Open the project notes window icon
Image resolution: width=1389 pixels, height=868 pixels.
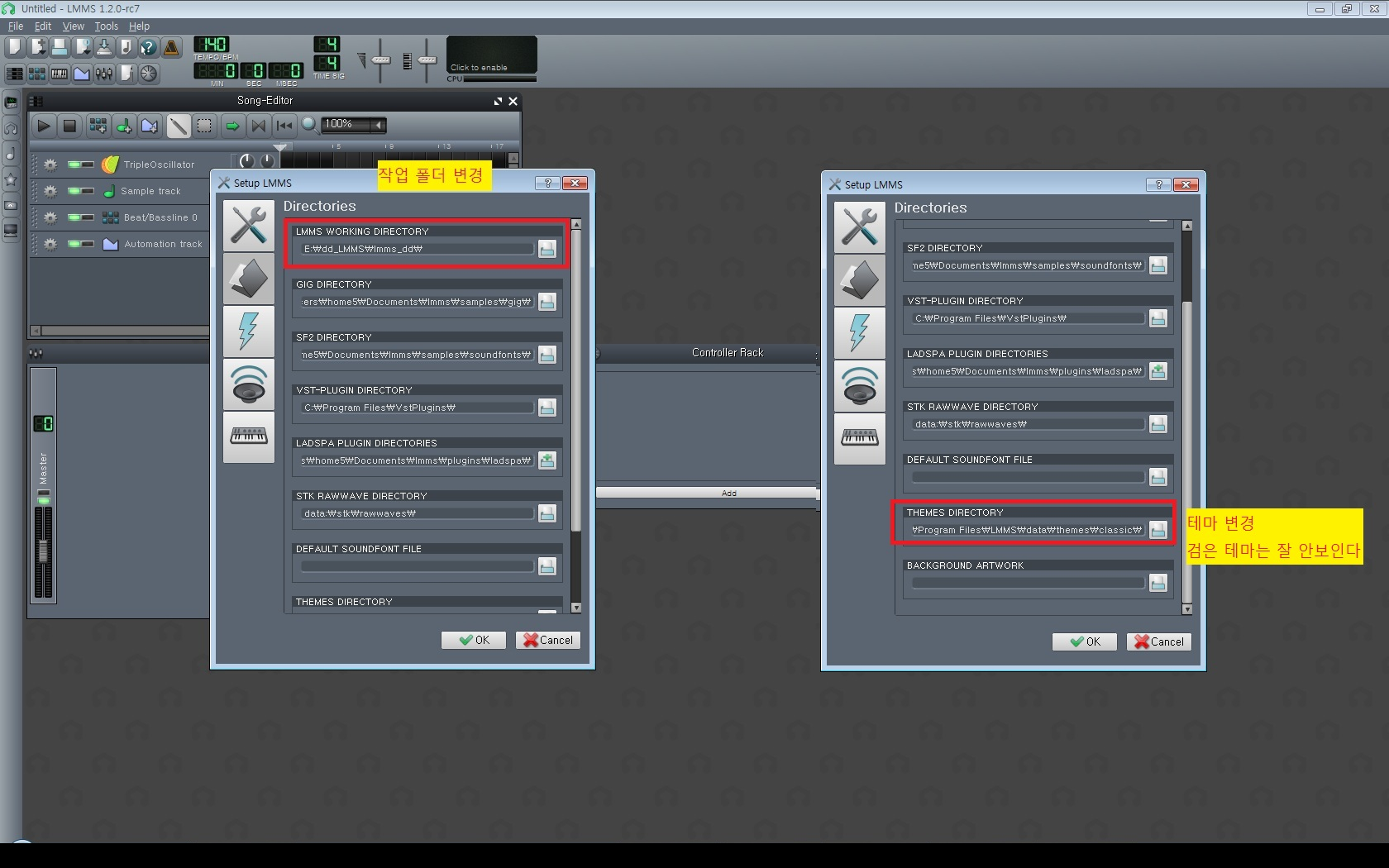coord(126,74)
